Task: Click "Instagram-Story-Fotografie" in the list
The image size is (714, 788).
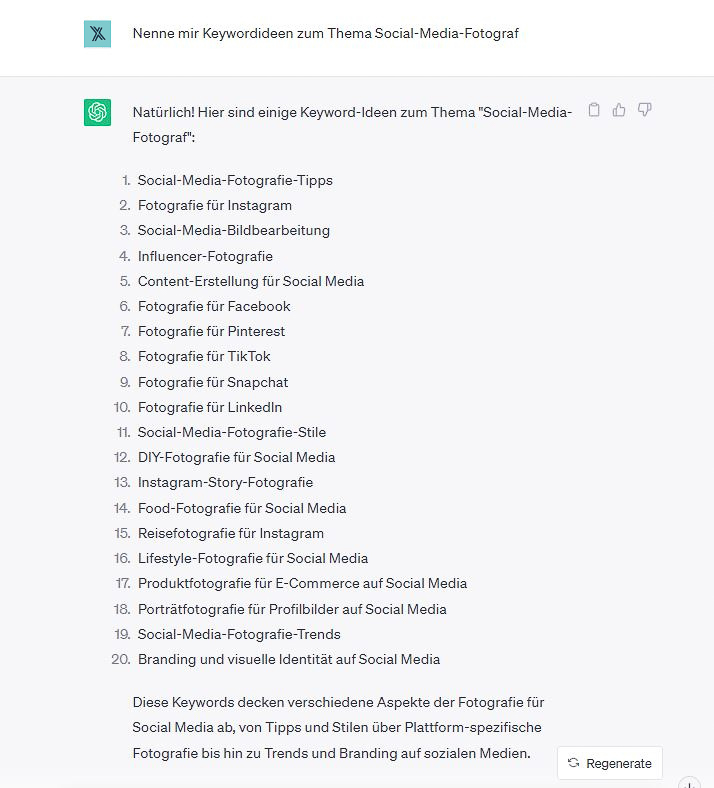Action: (x=225, y=483)
